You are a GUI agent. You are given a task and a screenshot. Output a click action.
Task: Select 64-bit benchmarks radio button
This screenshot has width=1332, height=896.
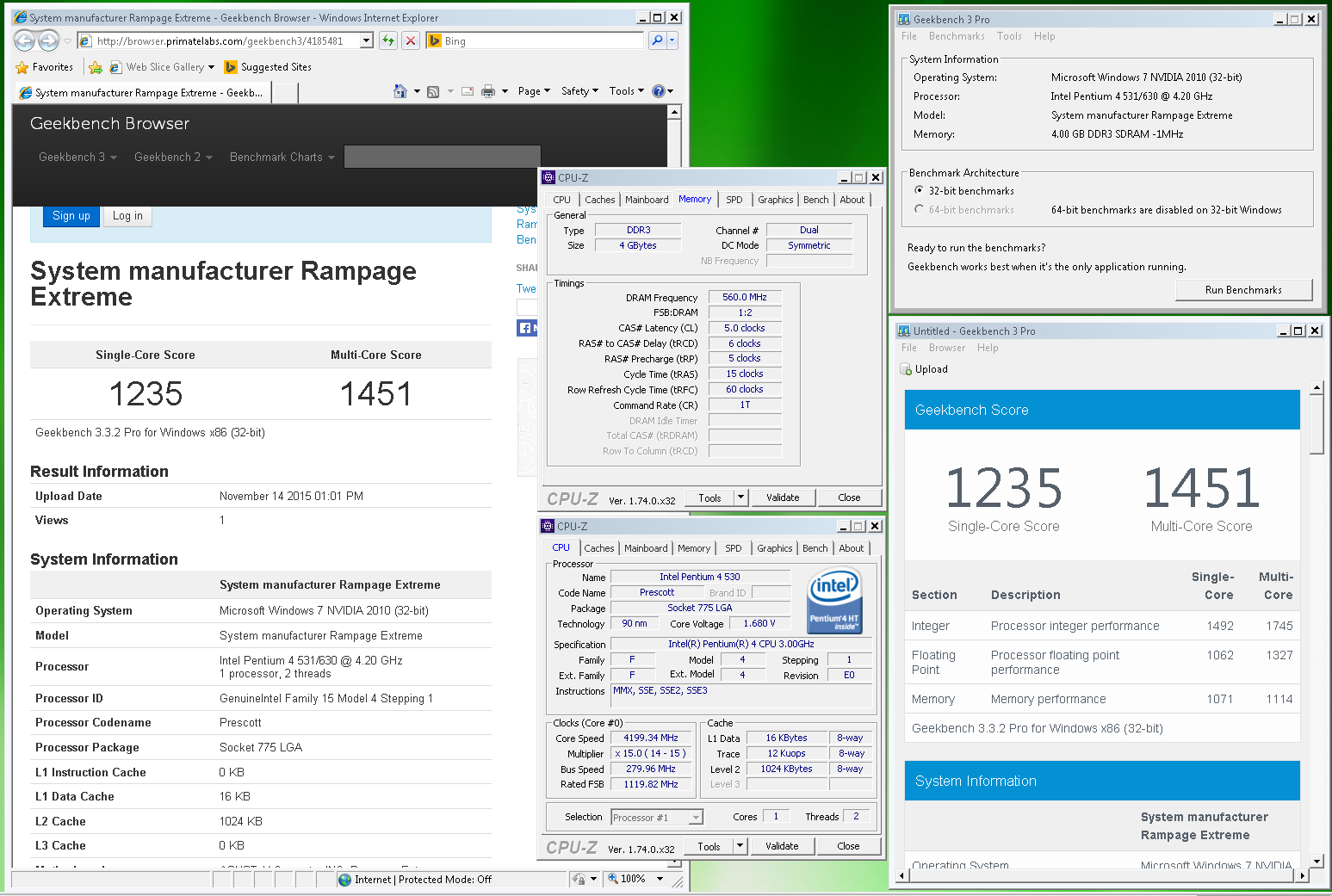[919, 209]
